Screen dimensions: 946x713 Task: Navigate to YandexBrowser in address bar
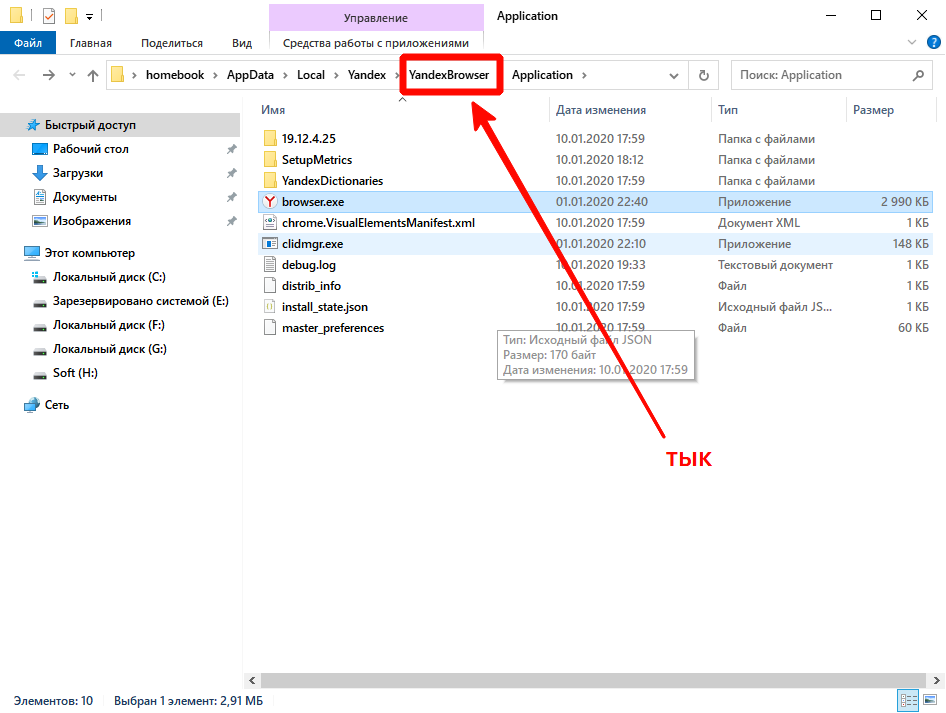449,75
